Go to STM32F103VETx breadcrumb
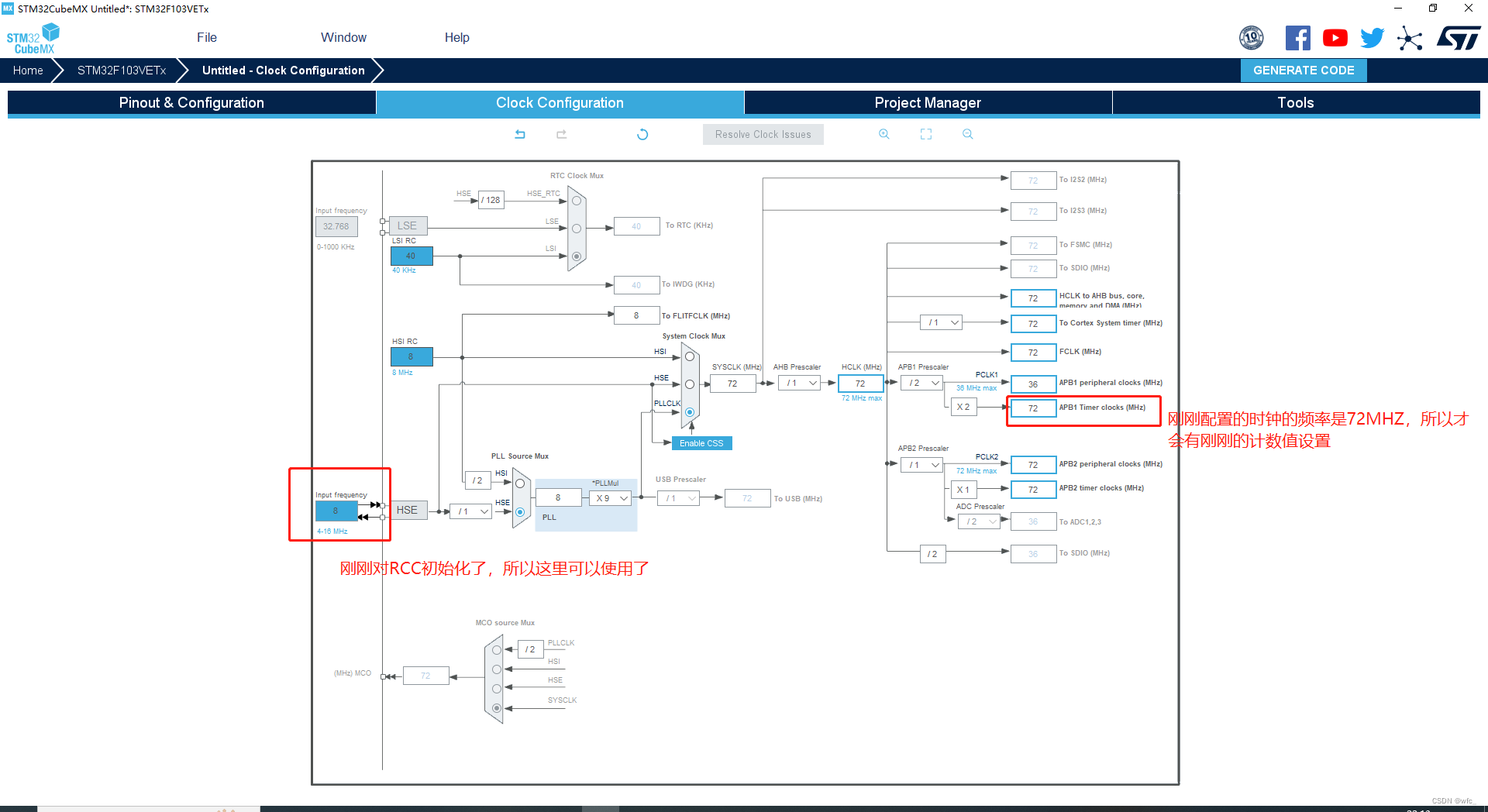 [x=122, y=71]
